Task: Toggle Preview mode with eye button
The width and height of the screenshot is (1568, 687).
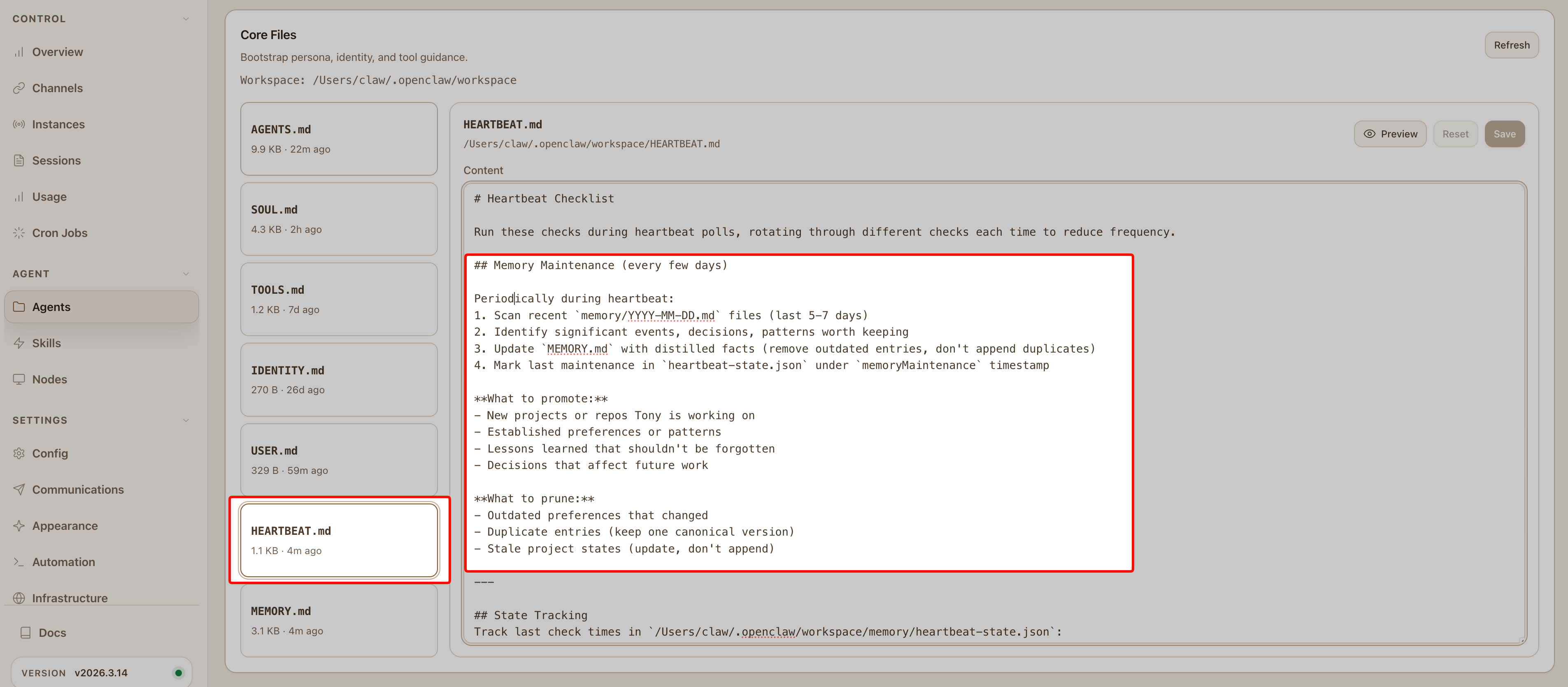Action: pyautogui.click(x=1390, y=134)
